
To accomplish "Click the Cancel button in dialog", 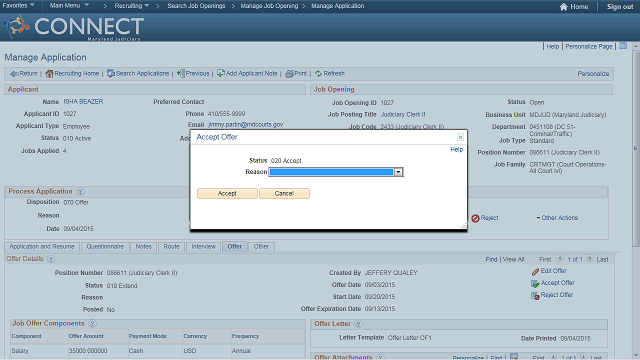I will point(284,193).
